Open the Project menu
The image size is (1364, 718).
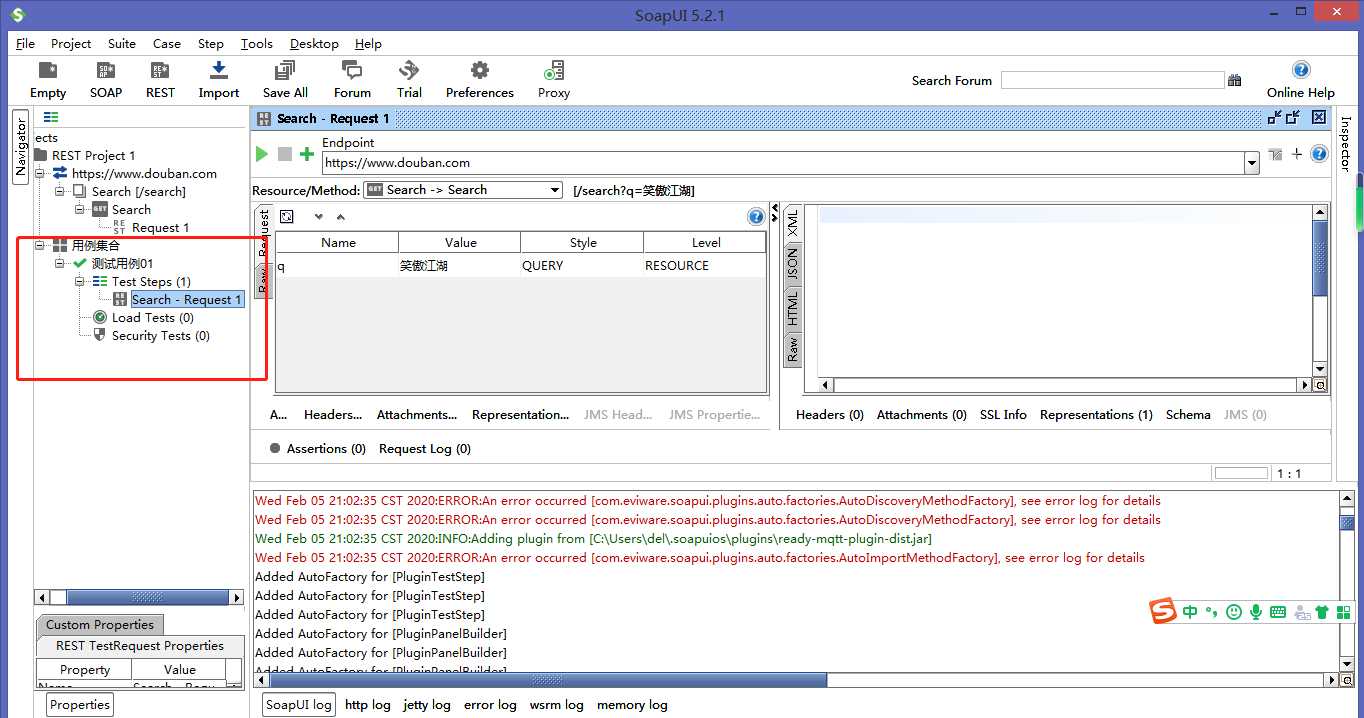(71, 43)
